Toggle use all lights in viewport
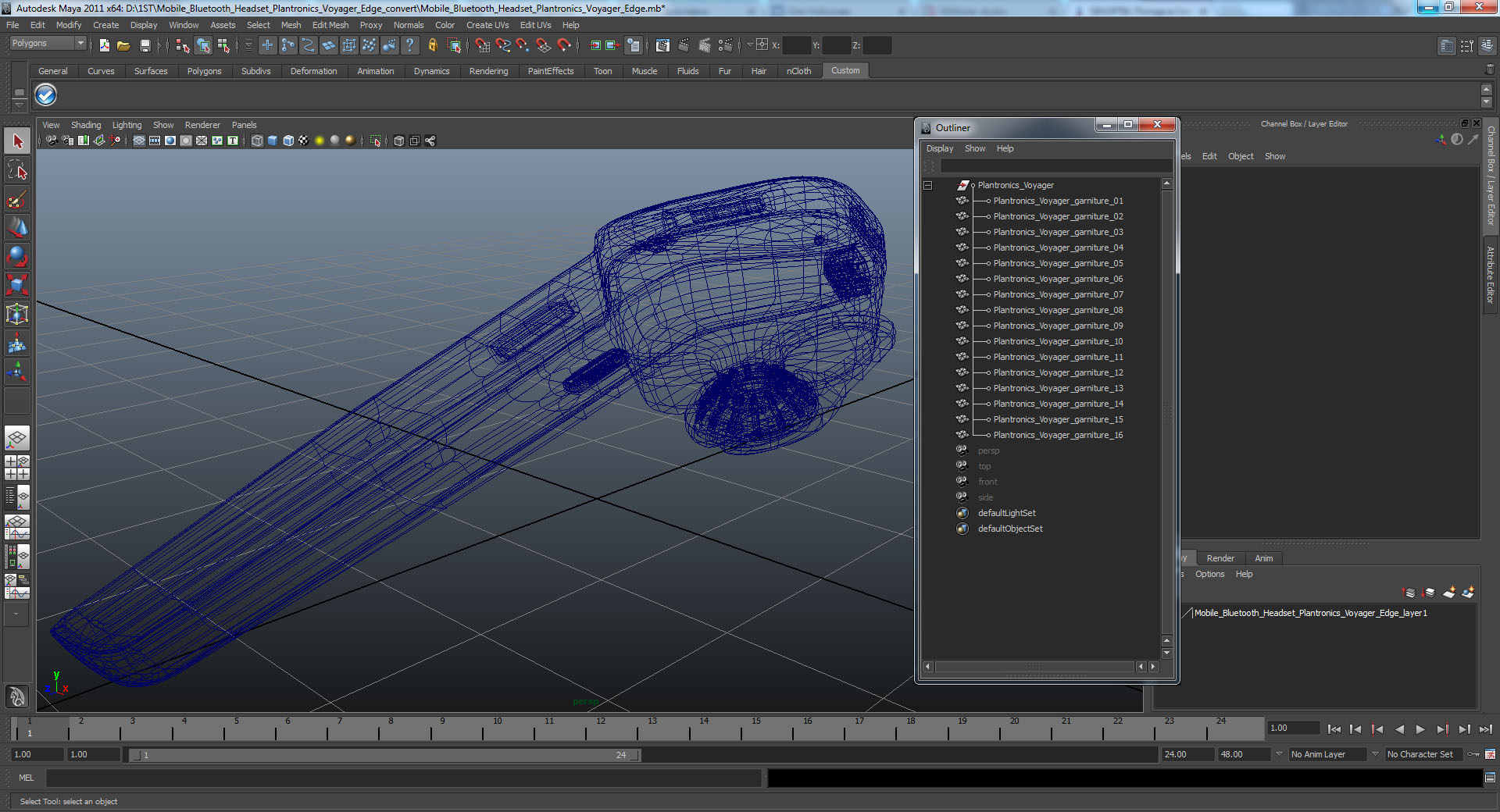Screen dimensions: 1500x812 pyautogui.click(x=320, y=141)
